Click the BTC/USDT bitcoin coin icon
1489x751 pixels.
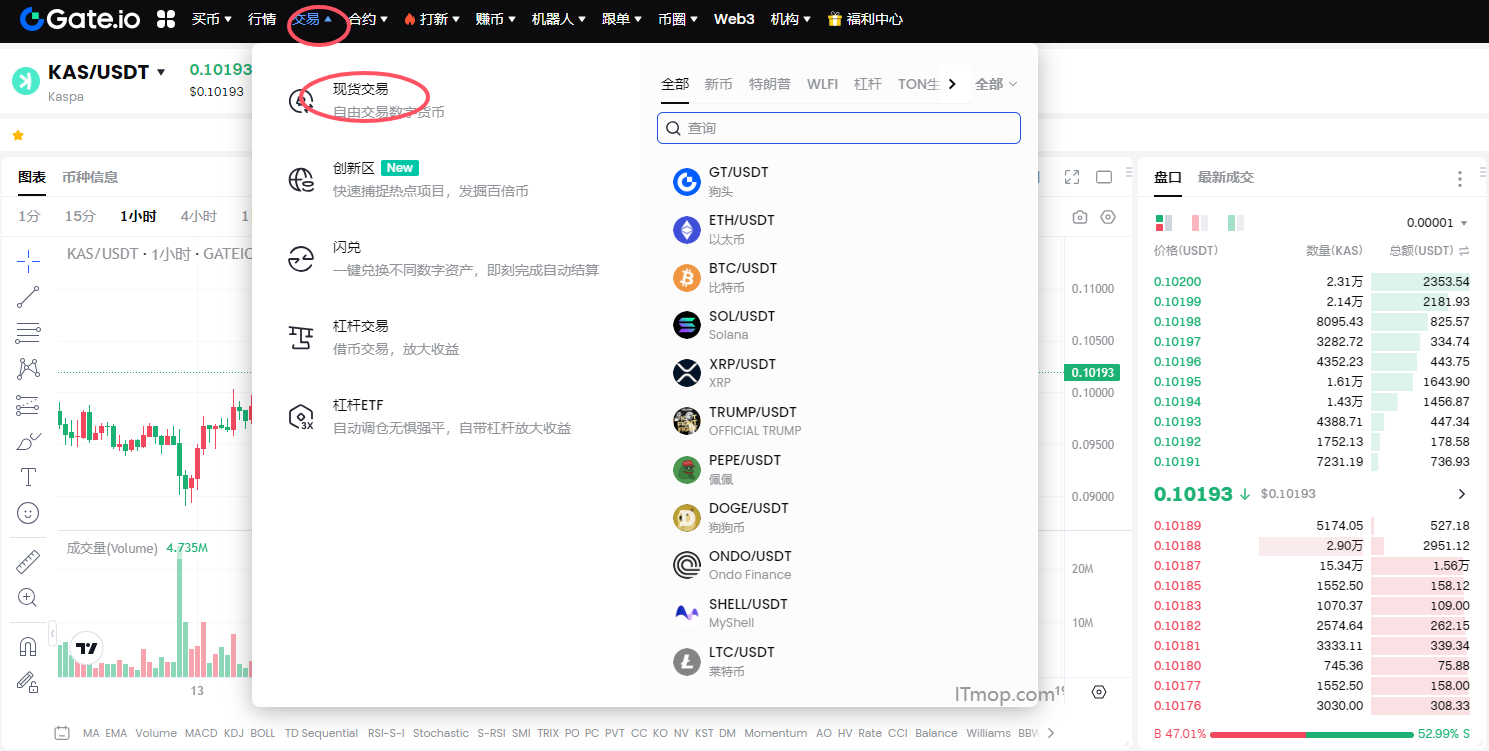click(687, 278)
